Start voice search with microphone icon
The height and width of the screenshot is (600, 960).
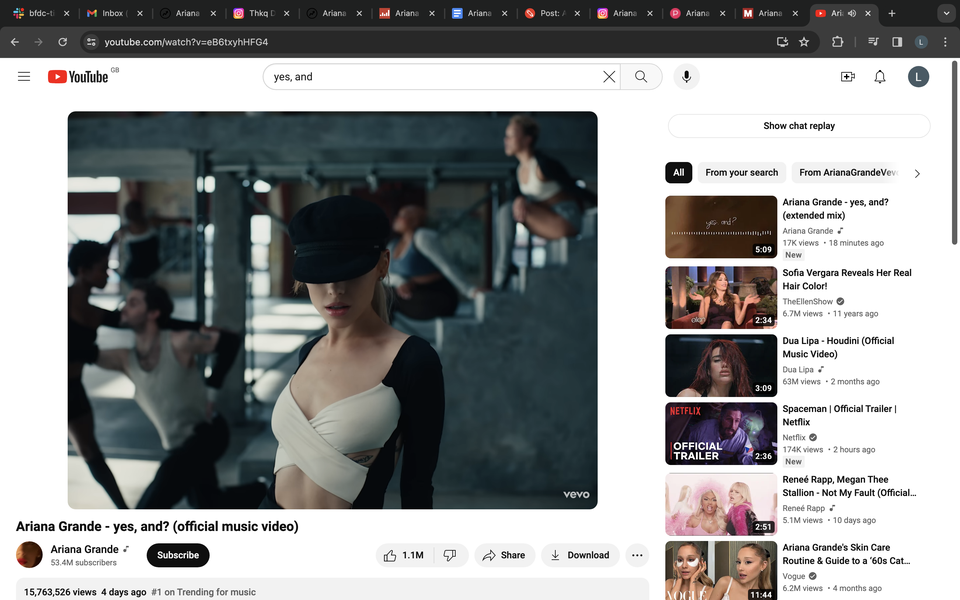click(x=686, y=77)
